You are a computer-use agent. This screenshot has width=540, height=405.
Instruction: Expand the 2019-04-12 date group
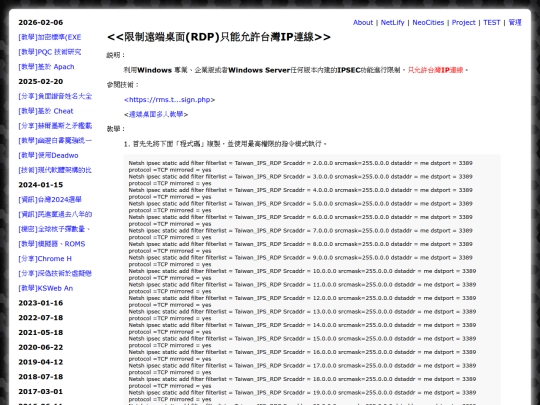click(x=41, y=362)
